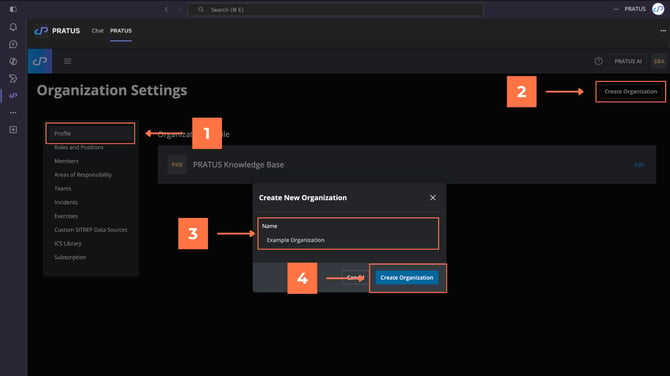Switch to the Chat tab
The image size is (670, 376).
(x=97, y=31)
